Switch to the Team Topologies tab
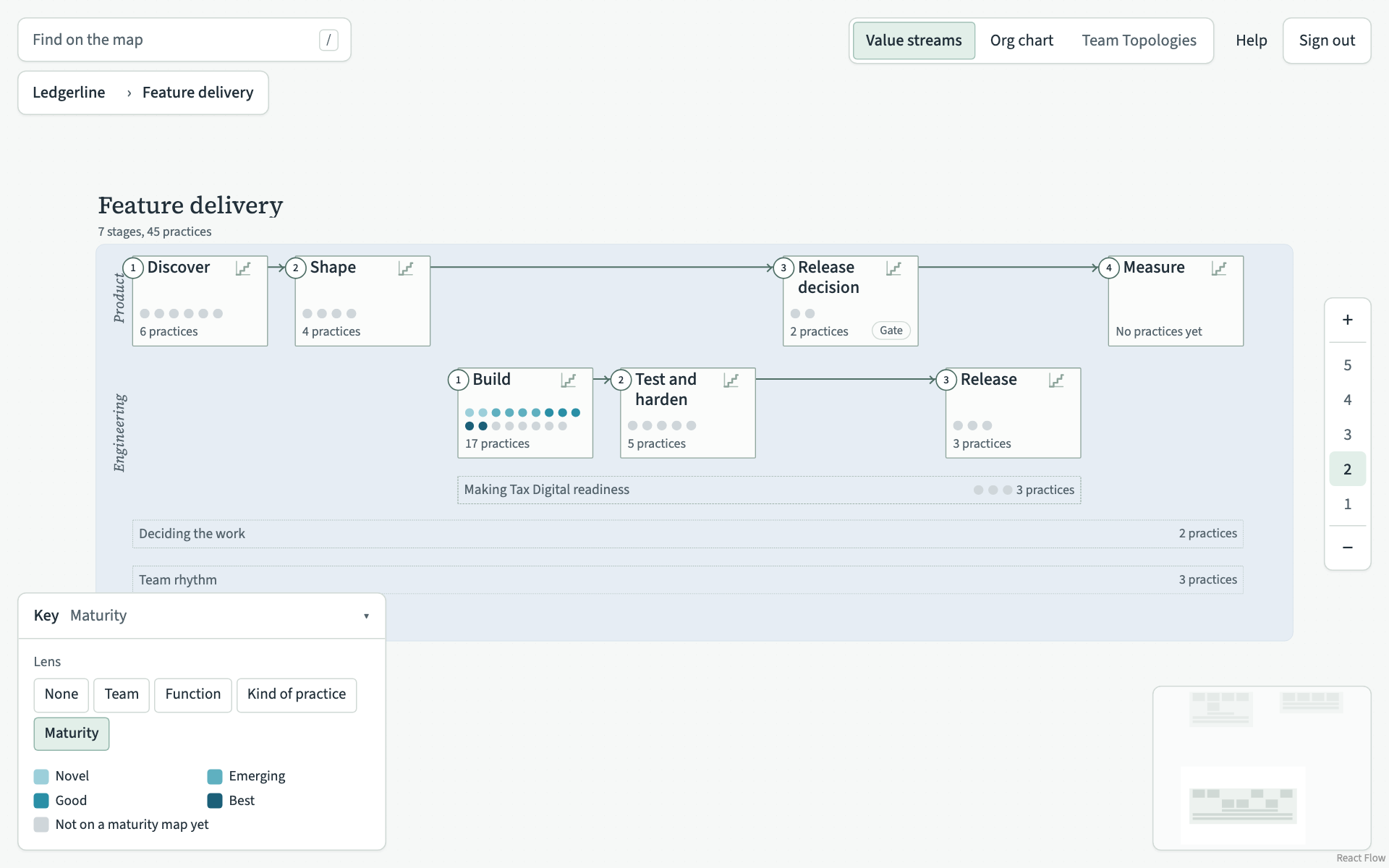The height and width of the screenshot is (868, 1389). tap(1139, 41)
